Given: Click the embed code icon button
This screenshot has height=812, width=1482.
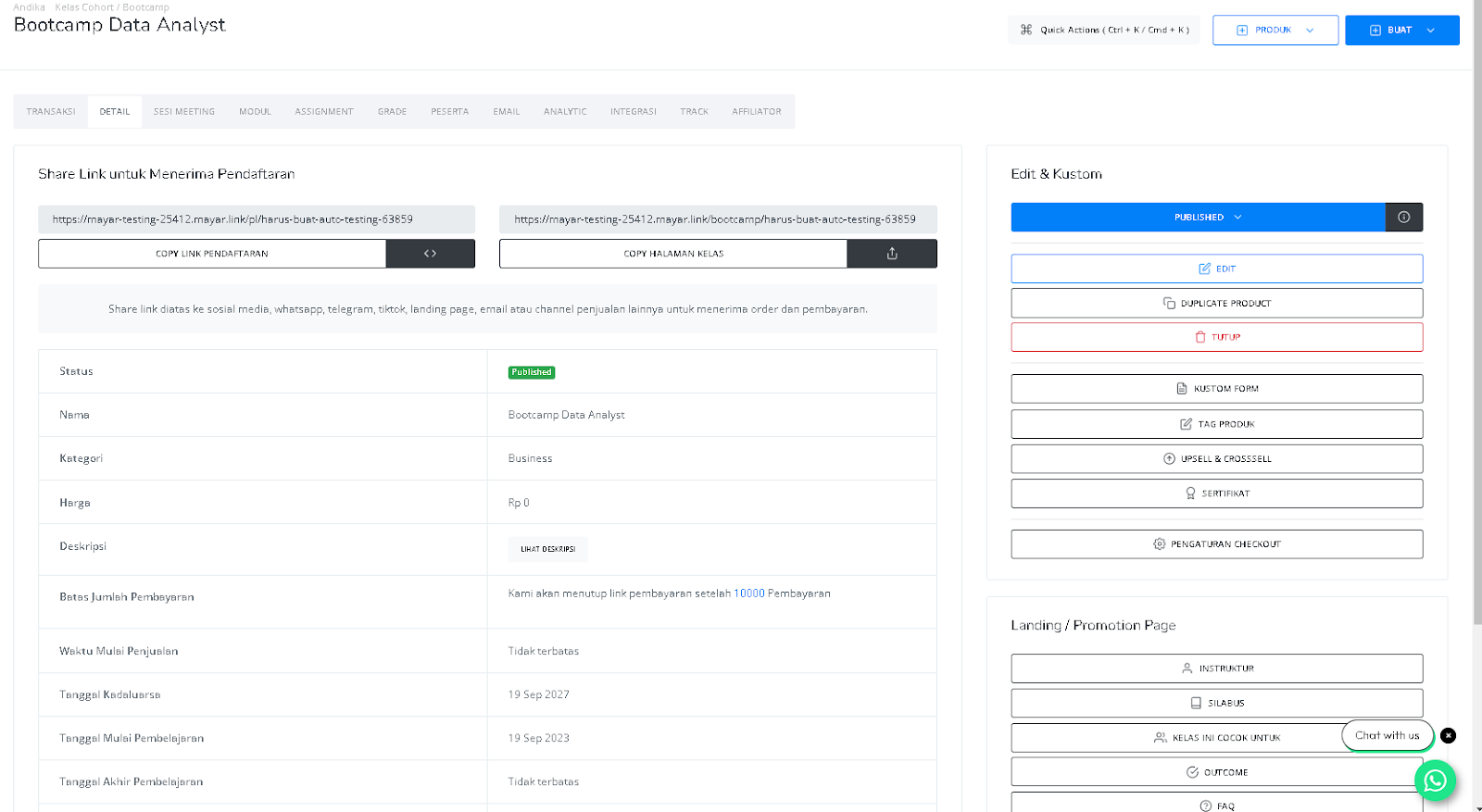Looking at the screenshot, I should [430, 254].
